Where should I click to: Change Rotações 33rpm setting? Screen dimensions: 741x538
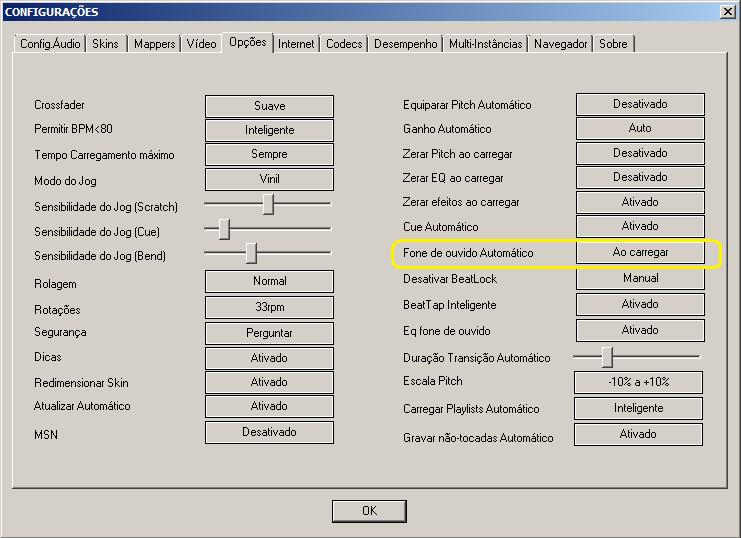[269, 307]
